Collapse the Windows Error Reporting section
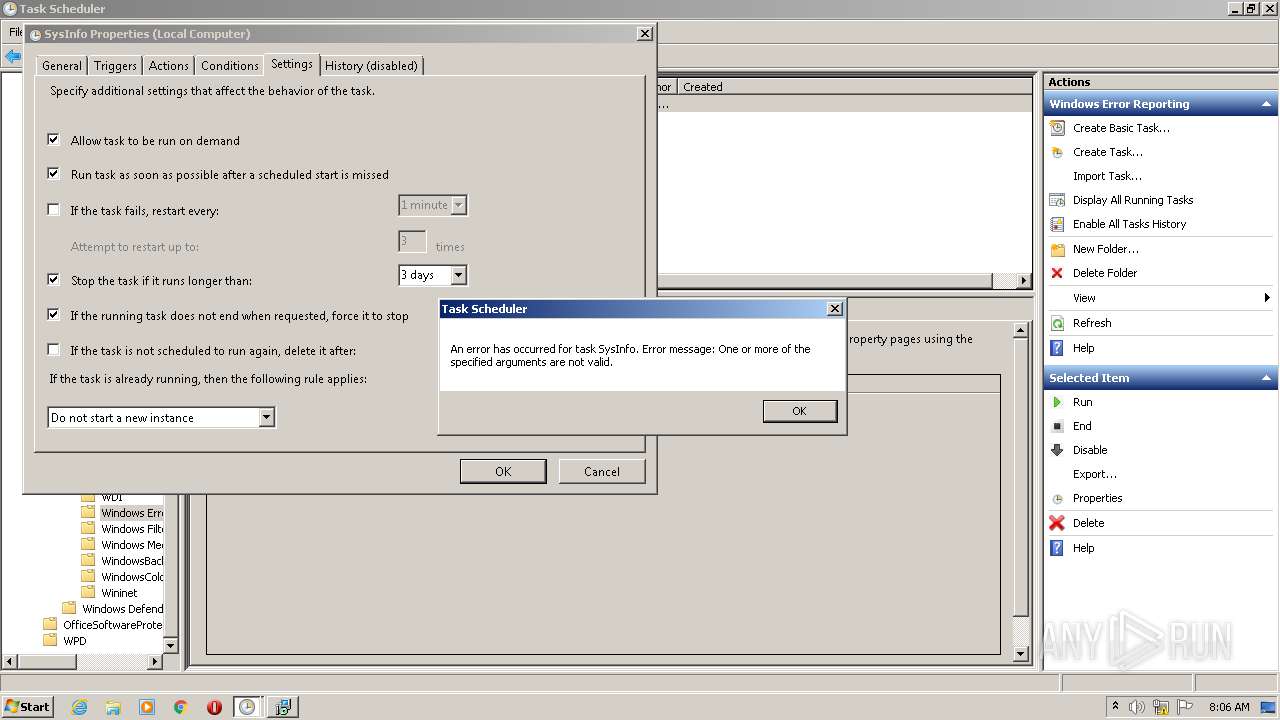 click(x=1267, y=104)
